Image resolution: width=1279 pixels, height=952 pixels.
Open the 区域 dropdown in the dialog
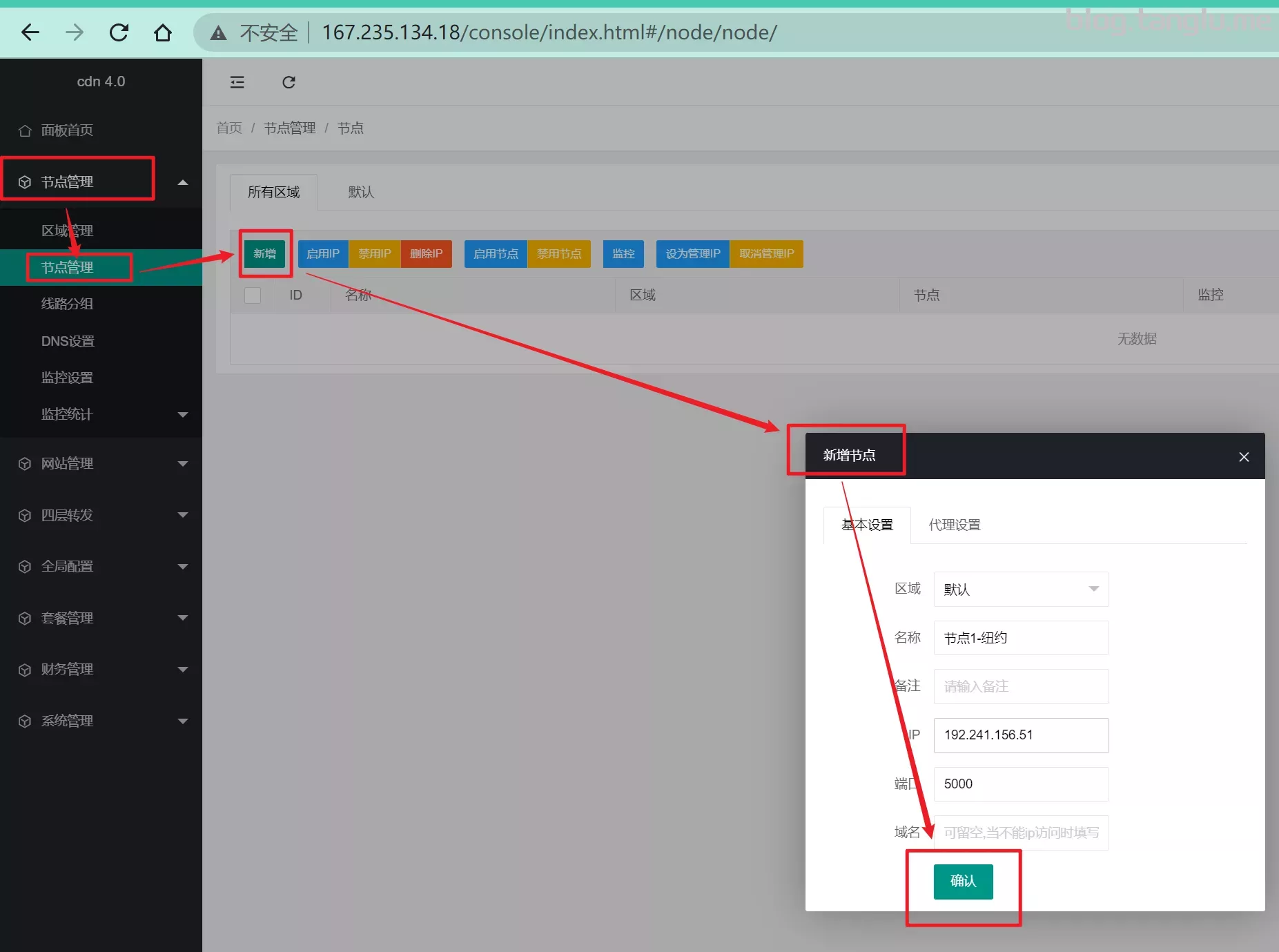point(1020,589)
